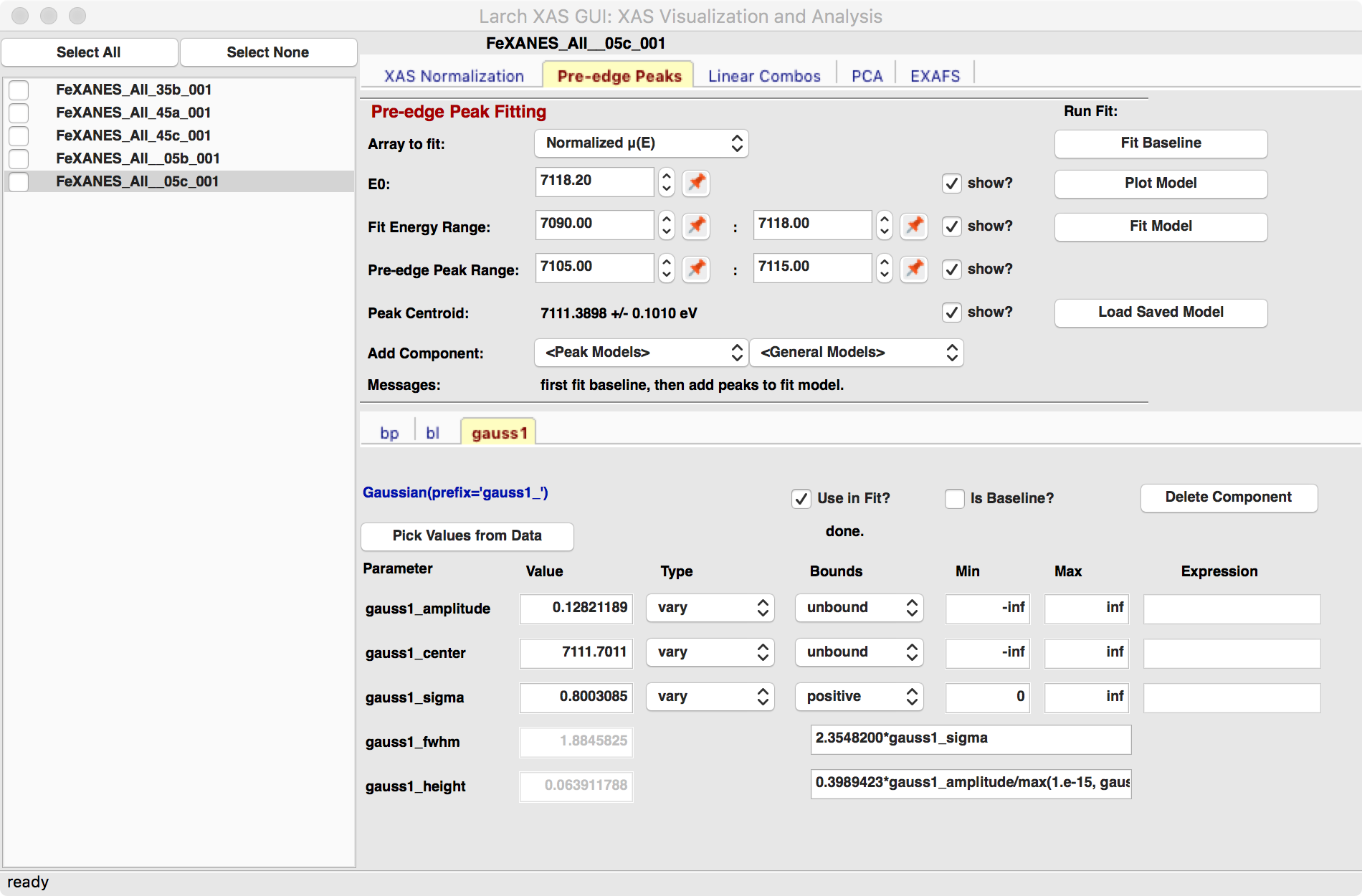Enable the Is Baseline? checkbox
The height and width of the screenshot is (896, 1362).
click(x=954, y=499)
